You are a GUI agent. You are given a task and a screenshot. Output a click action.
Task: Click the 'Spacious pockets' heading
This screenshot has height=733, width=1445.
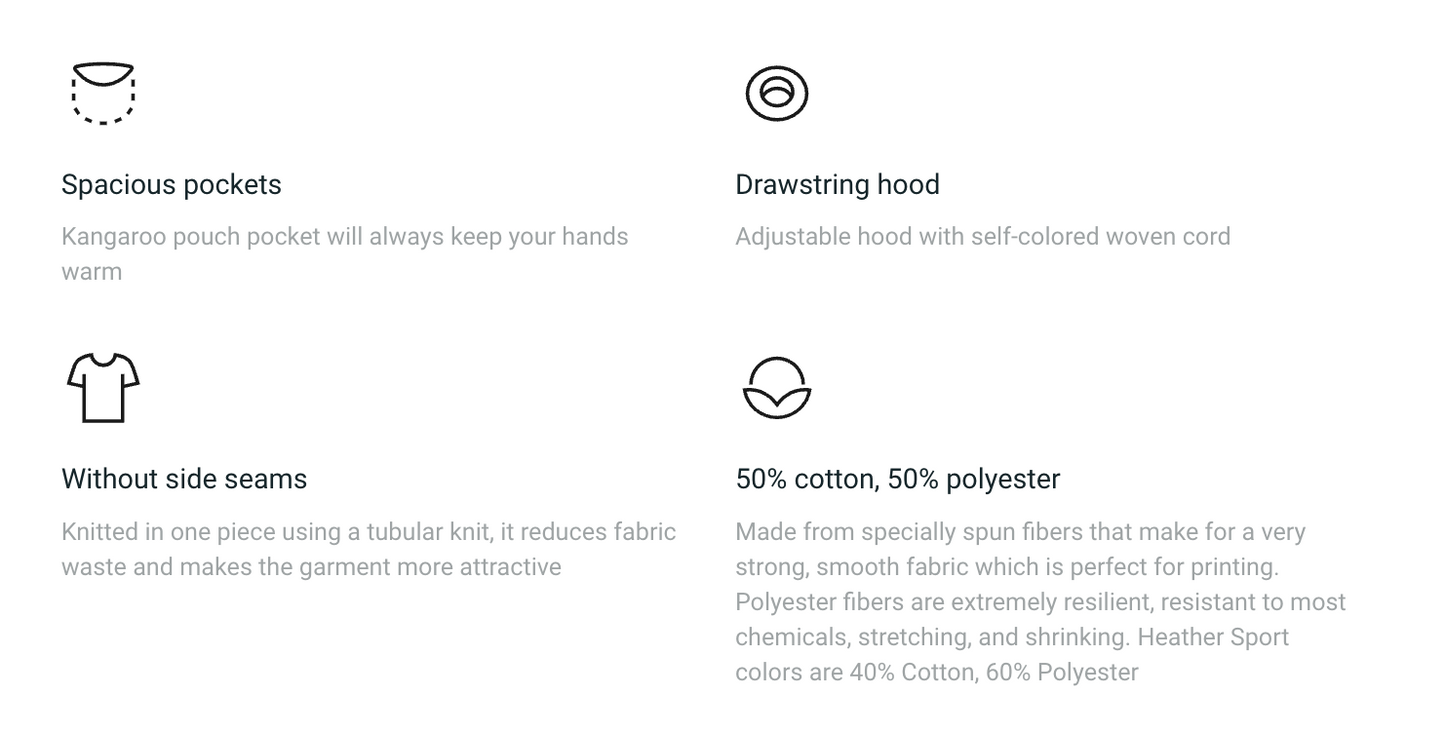pyautogui.click(x=171, y=185)
